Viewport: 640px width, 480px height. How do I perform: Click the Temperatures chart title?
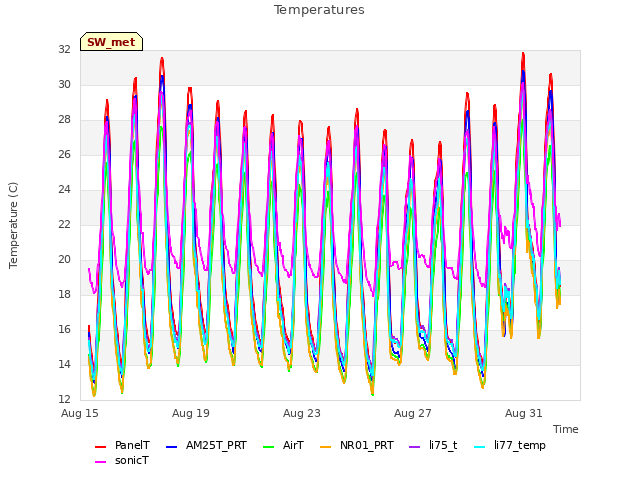319,10
